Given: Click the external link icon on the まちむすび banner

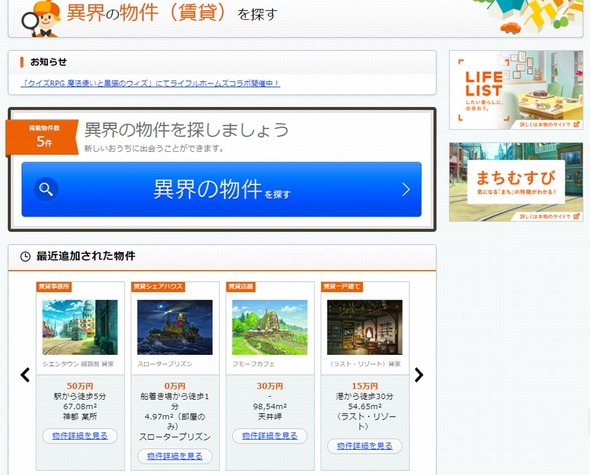Looking at the screenshot, I should (x=576, y=216).
